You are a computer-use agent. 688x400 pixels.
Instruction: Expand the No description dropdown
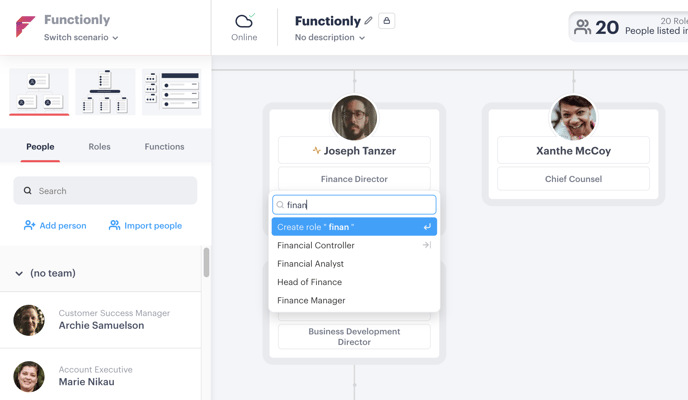pos(330,37)
